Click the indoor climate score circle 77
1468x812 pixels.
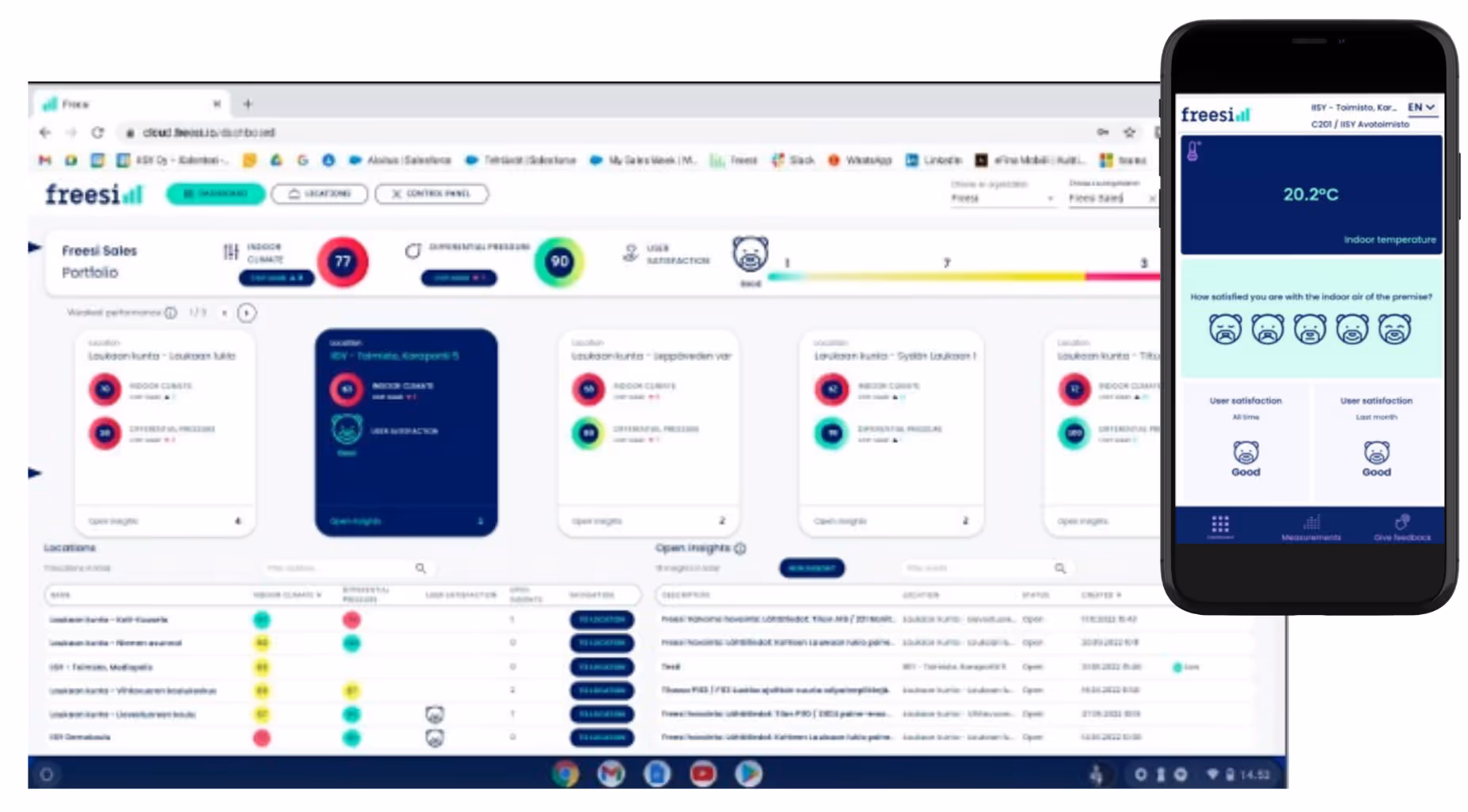pyautogui.click(x=342, y=261)
